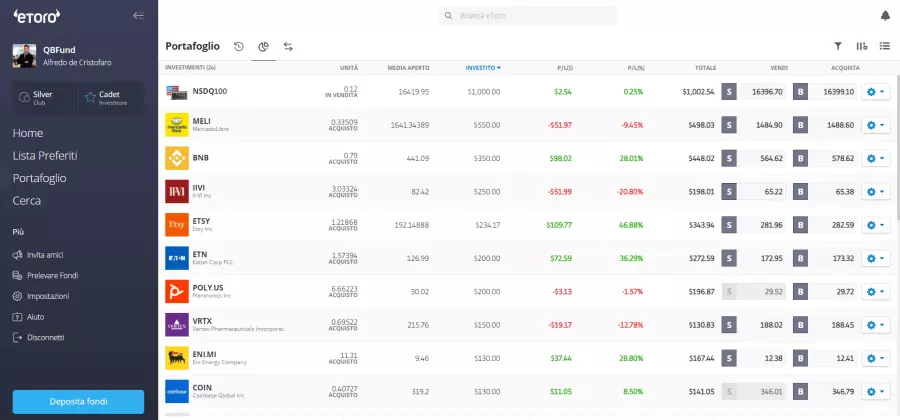Open Aiuto help

[28, 317]
